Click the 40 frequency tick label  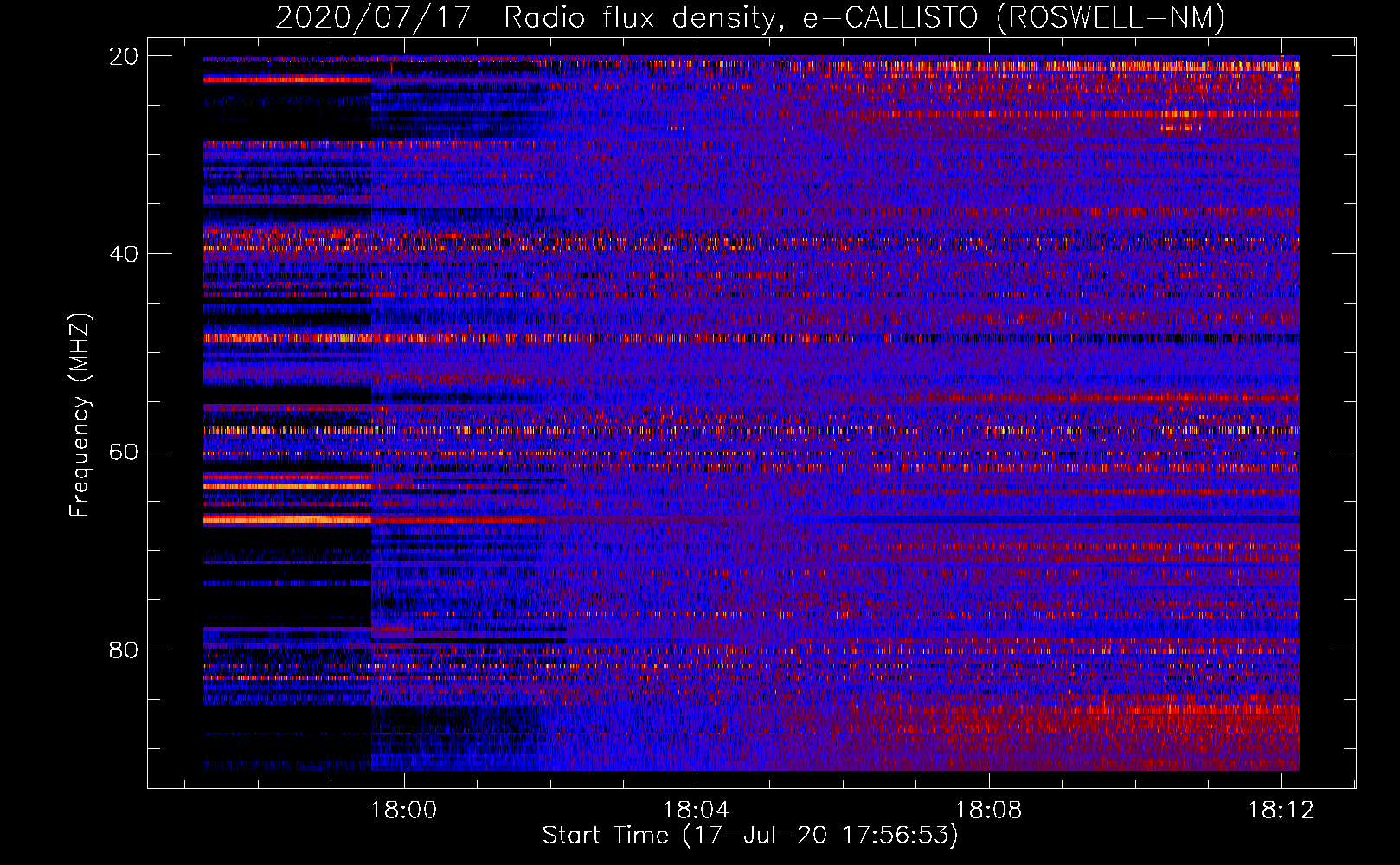124,254
